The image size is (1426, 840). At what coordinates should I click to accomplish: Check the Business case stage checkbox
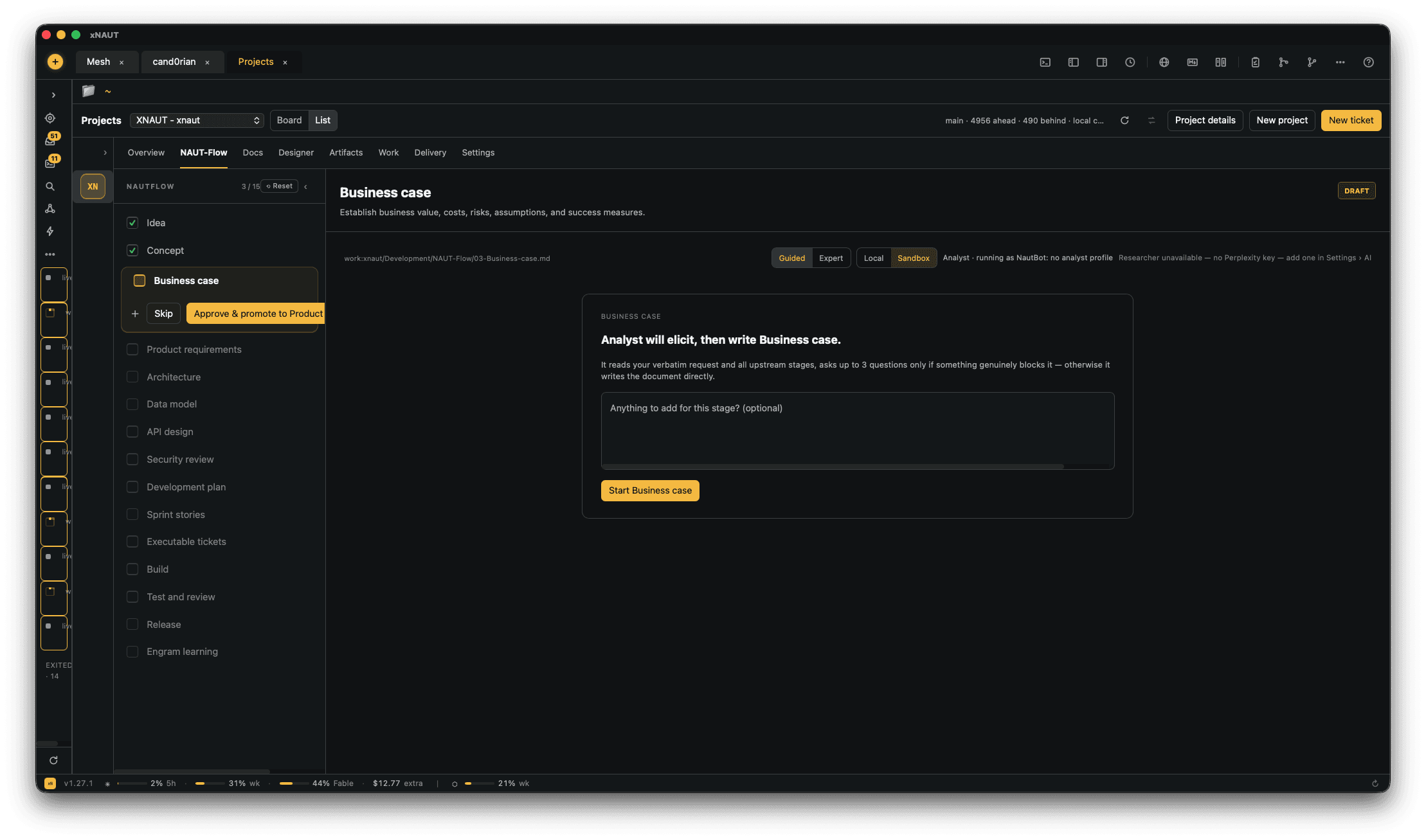tap(140, 281)
